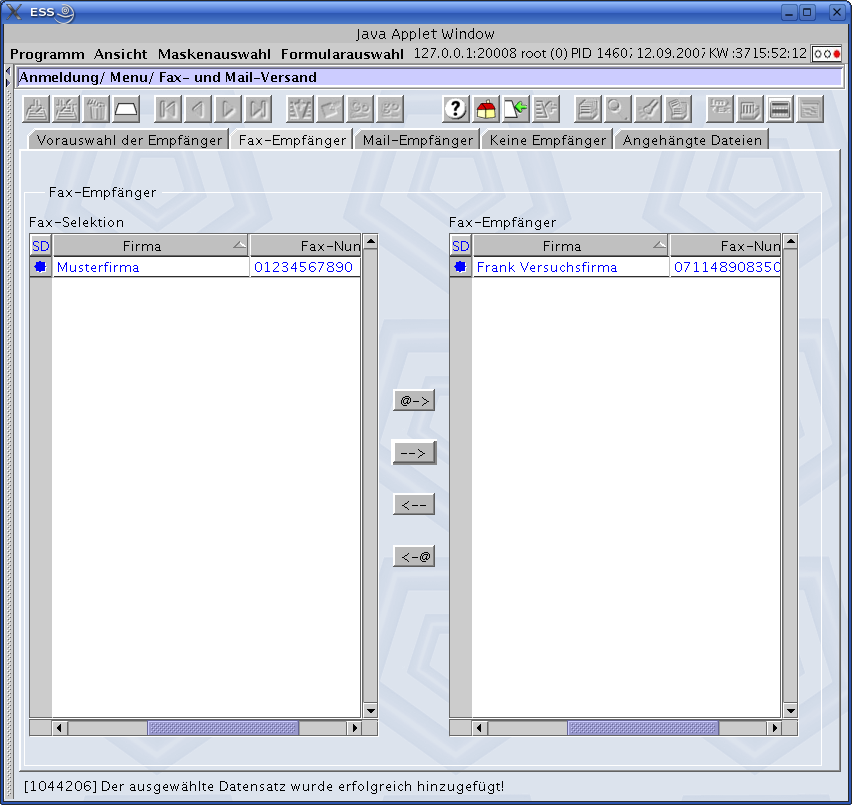Click the @-> transfer button

(x=414, y=401)
